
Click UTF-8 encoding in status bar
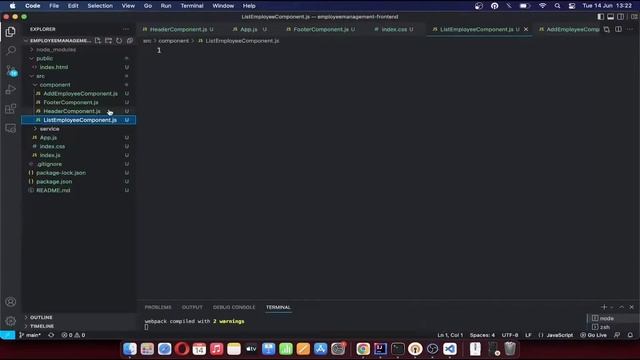(x=510, y=335)
